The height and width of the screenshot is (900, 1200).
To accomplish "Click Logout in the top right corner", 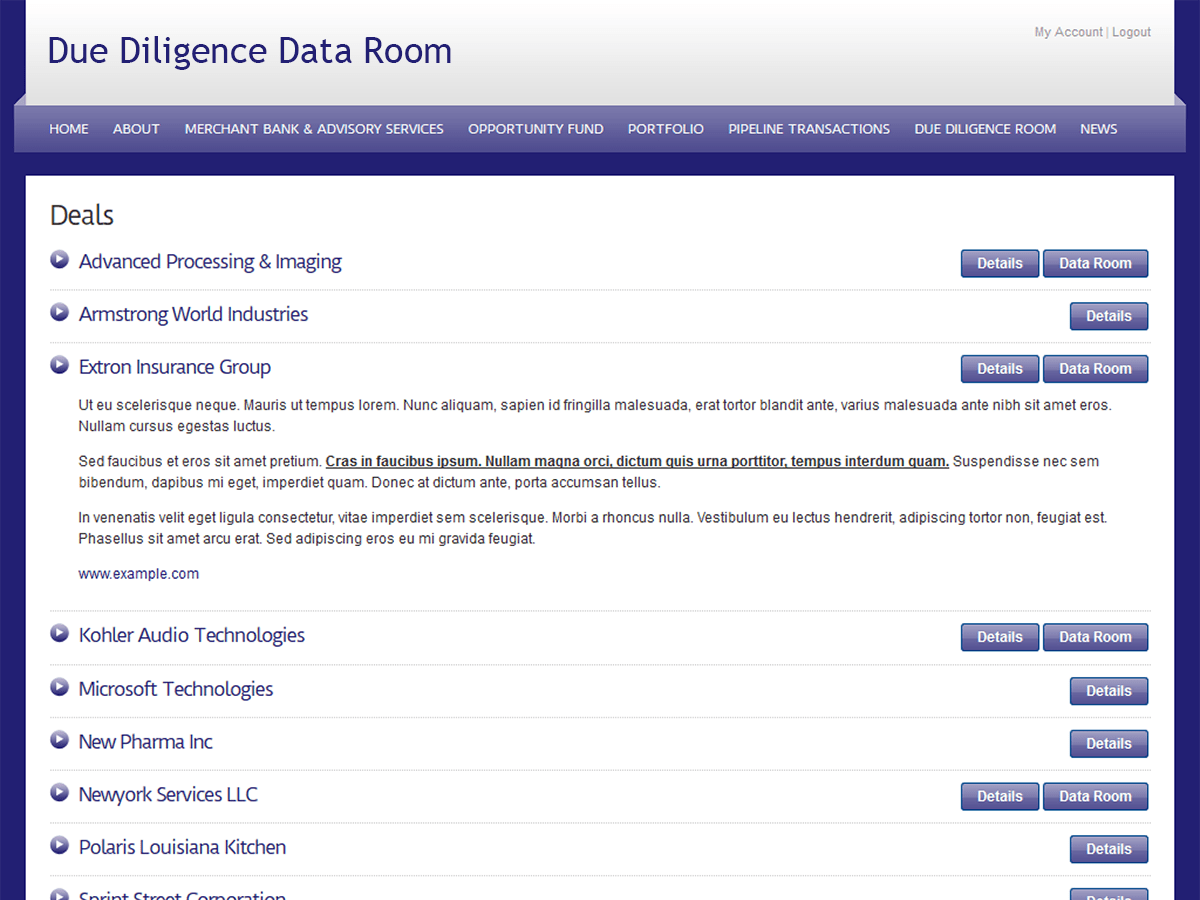I will pos(1131,32).
